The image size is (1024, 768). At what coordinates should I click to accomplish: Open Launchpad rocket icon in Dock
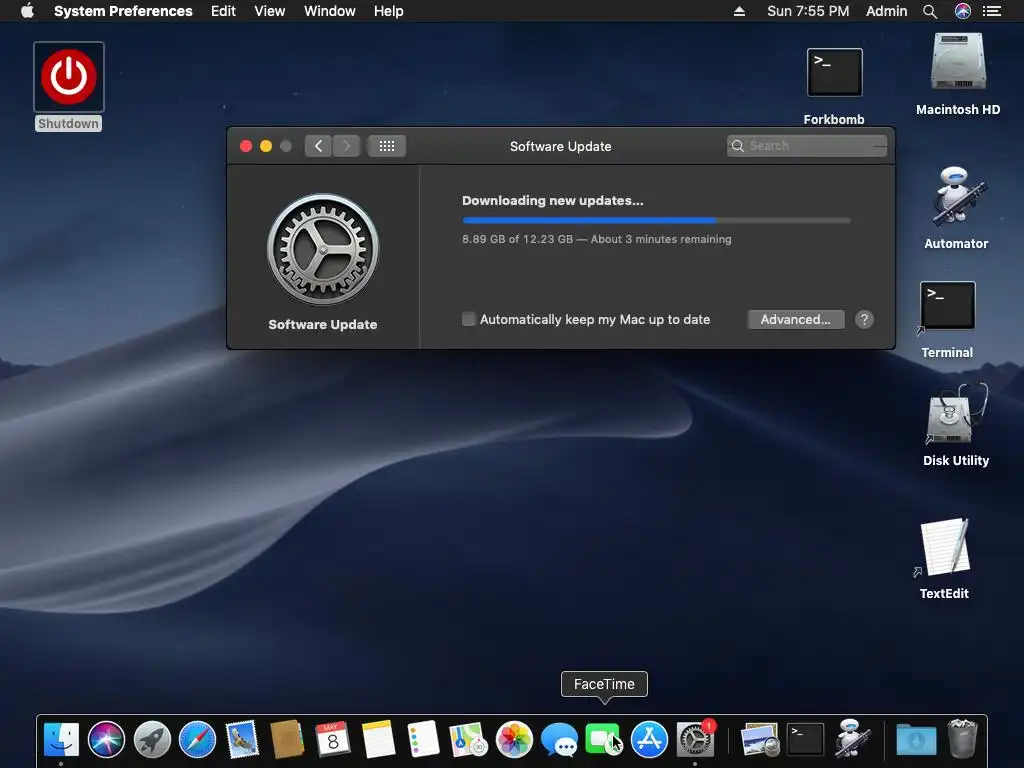(152, 739)
